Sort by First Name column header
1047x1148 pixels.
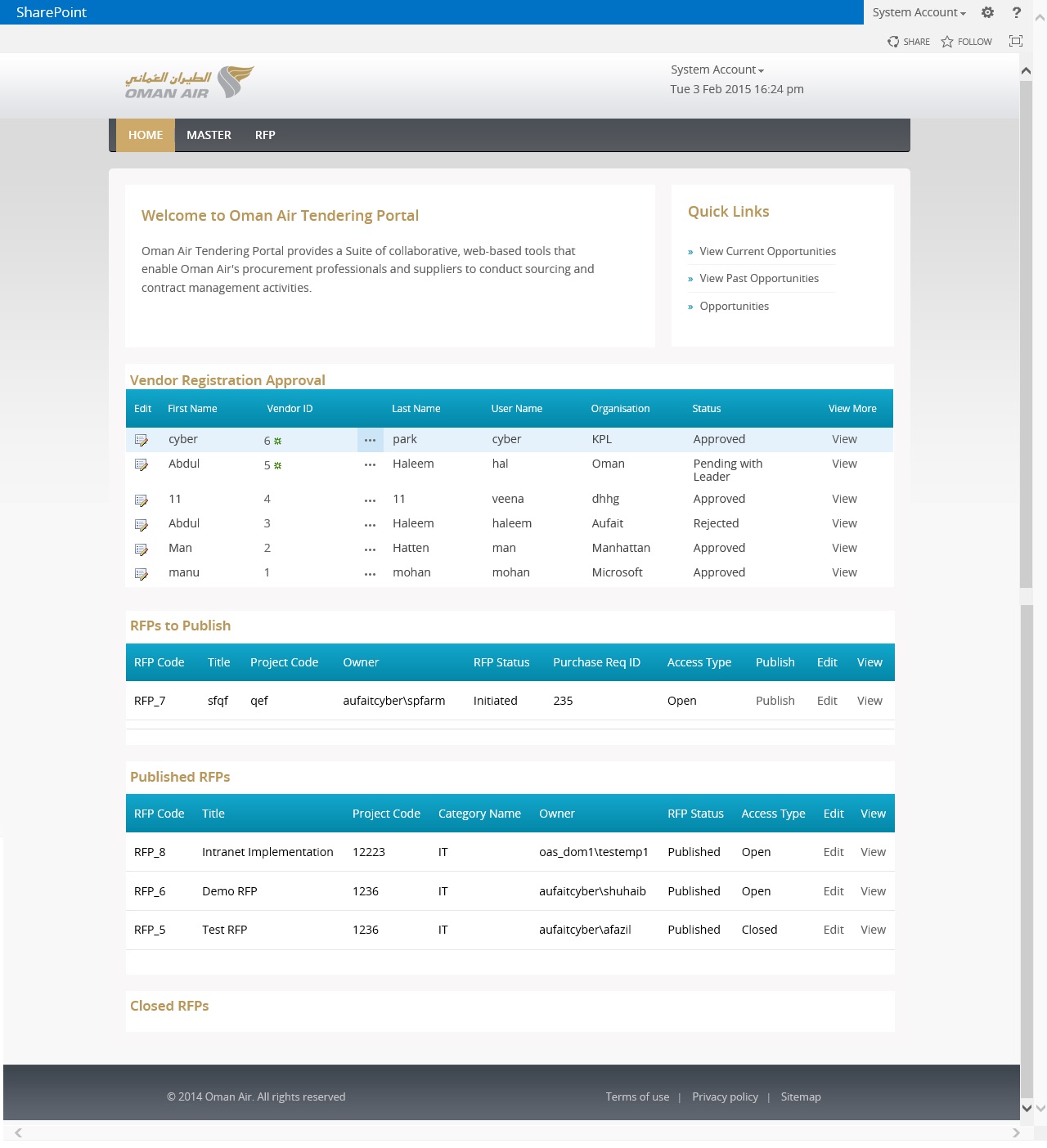pos(192,409)
